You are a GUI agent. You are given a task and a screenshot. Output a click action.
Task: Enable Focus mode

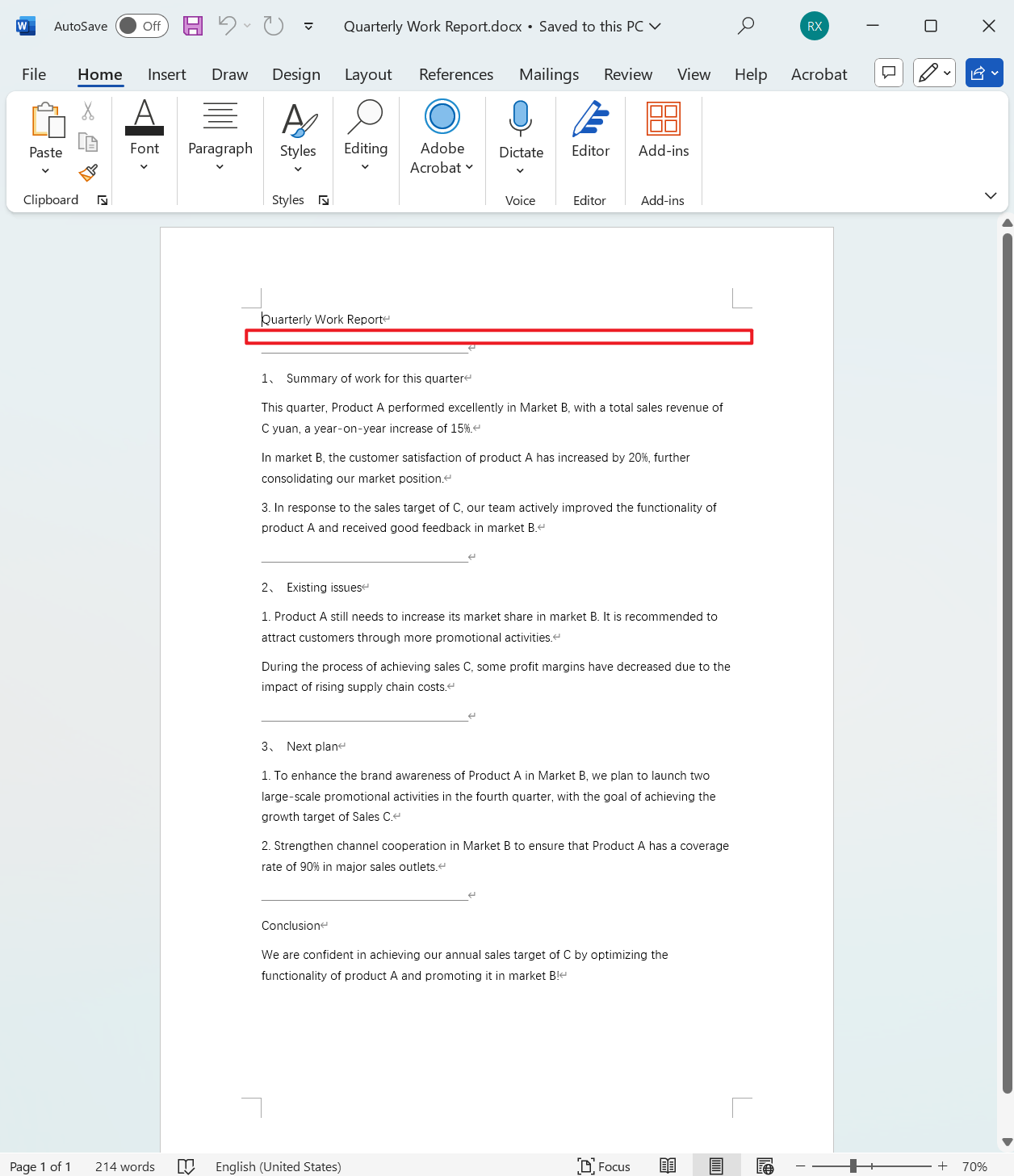click(604, 1166)
